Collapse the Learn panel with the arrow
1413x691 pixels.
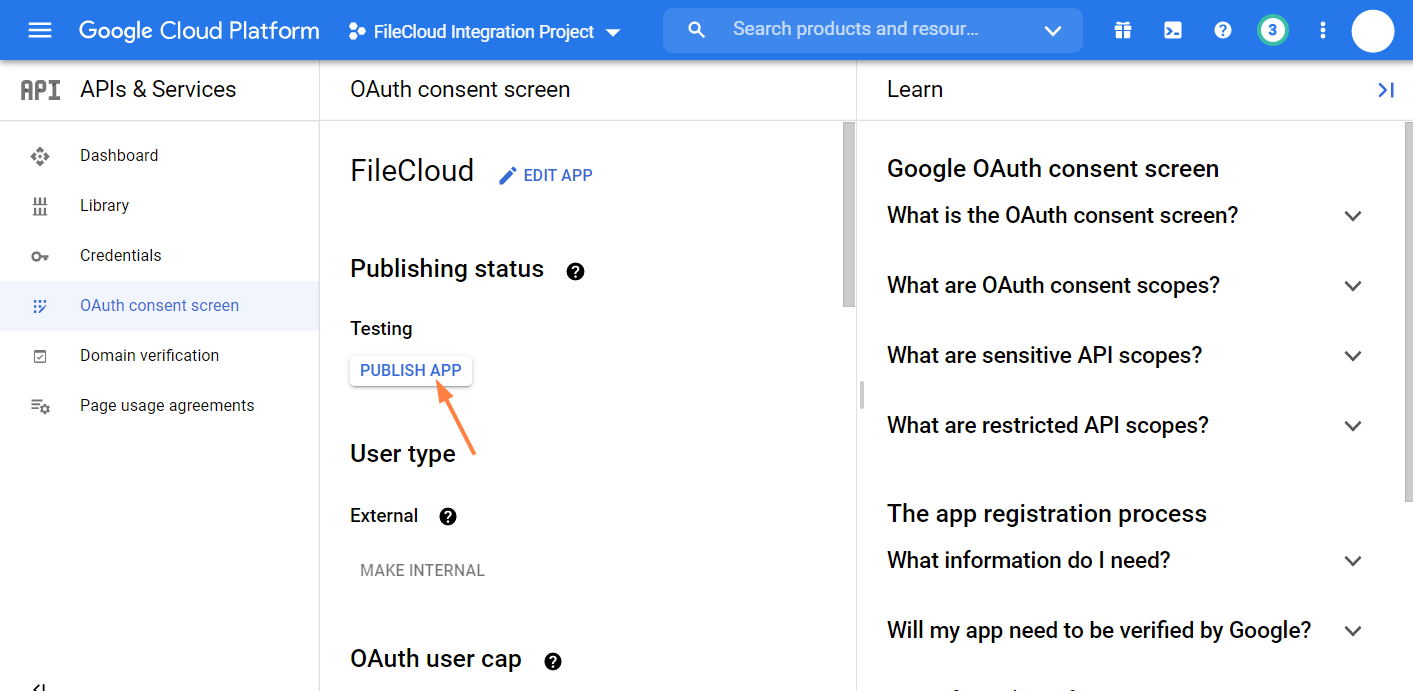click(1386, 90)
